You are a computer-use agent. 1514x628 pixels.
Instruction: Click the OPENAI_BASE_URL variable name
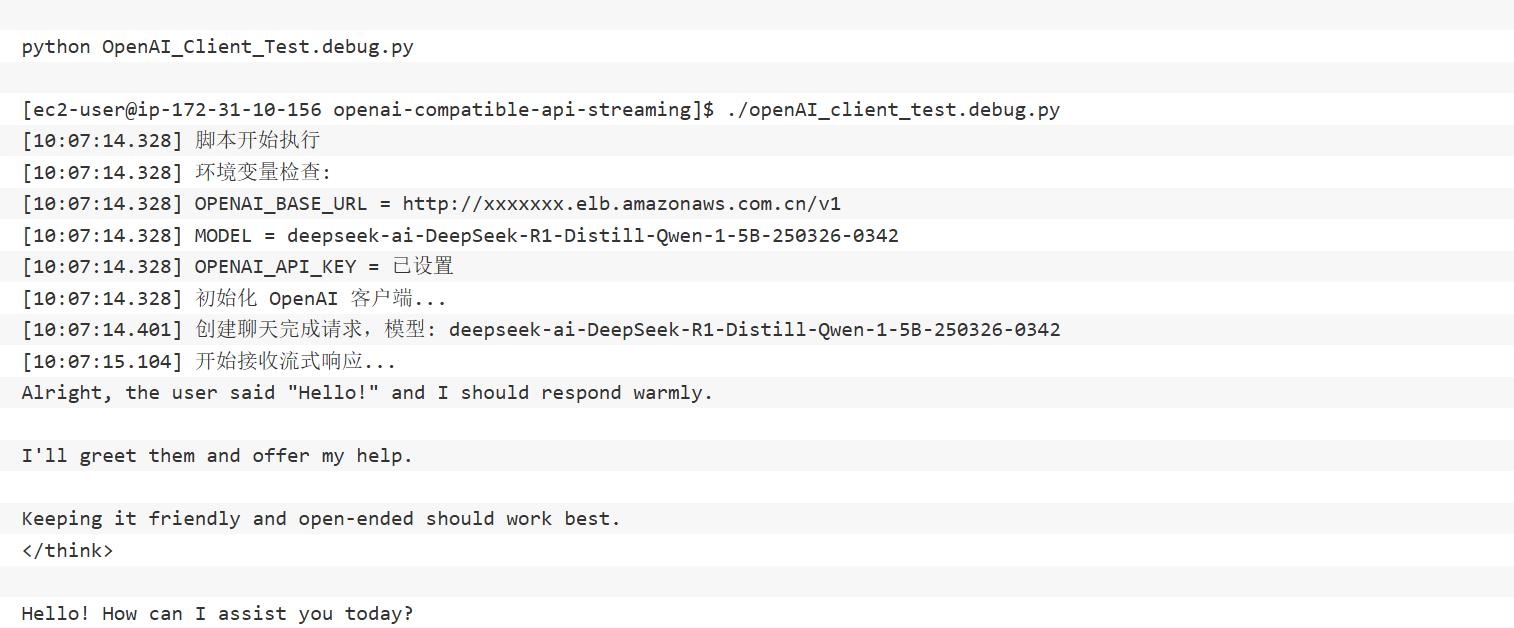pyautogui.click(x=280, y=204)
